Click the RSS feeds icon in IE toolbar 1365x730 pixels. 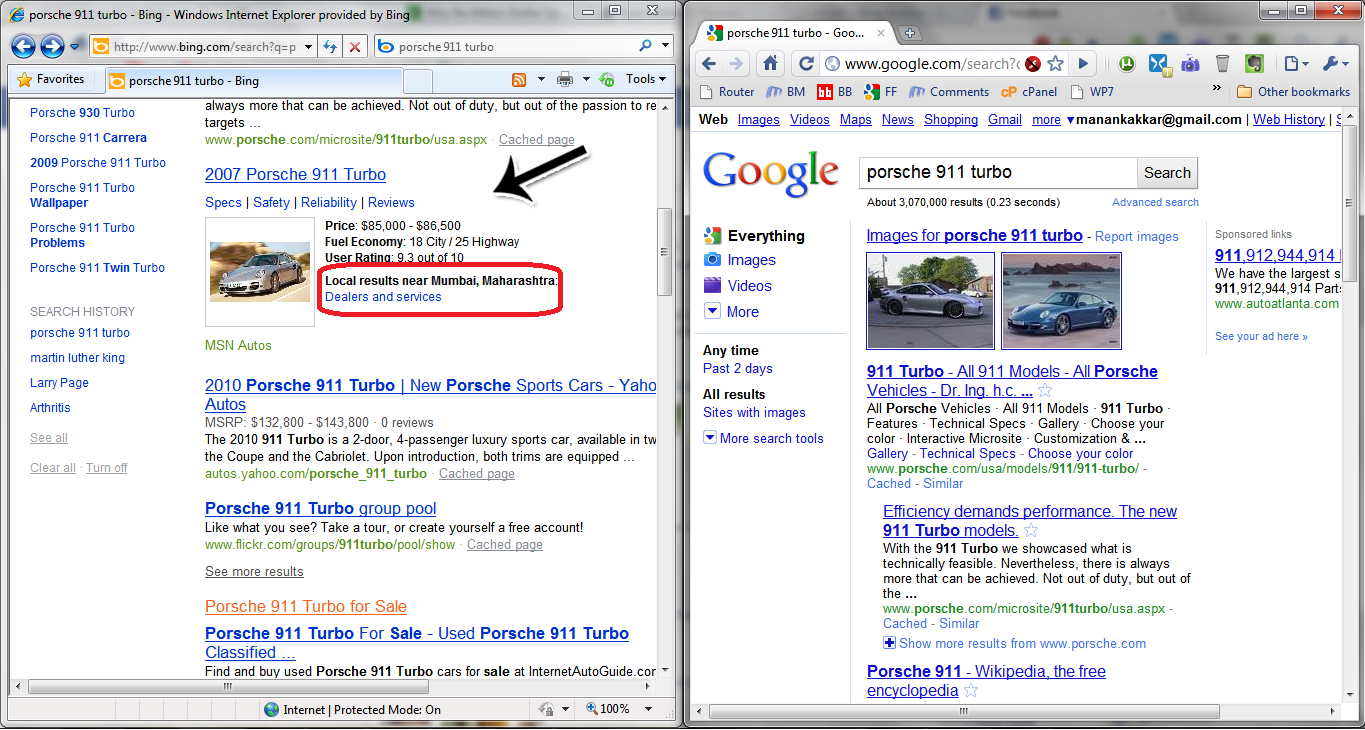pos(519,80)
